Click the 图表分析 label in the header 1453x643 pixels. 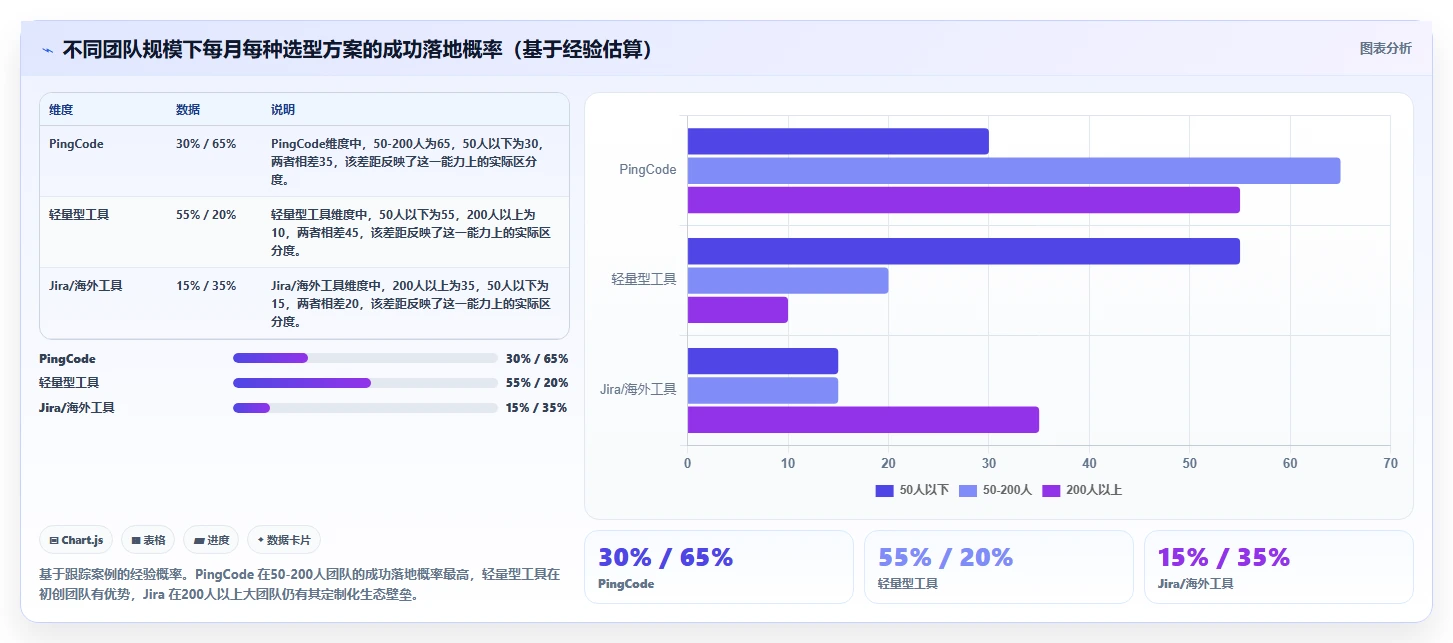coord(1386,48)
